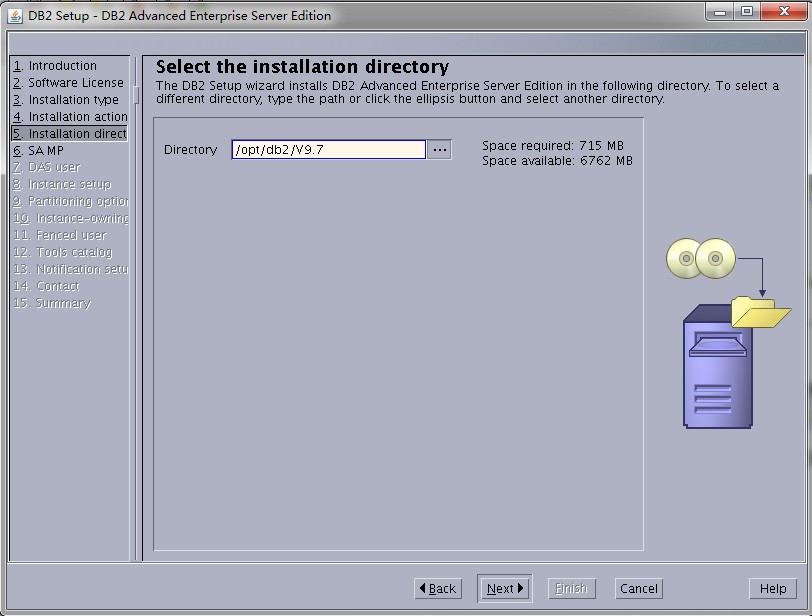812x616 pixels.
Task: Select step 14 Contact
Action: (46, 286)
